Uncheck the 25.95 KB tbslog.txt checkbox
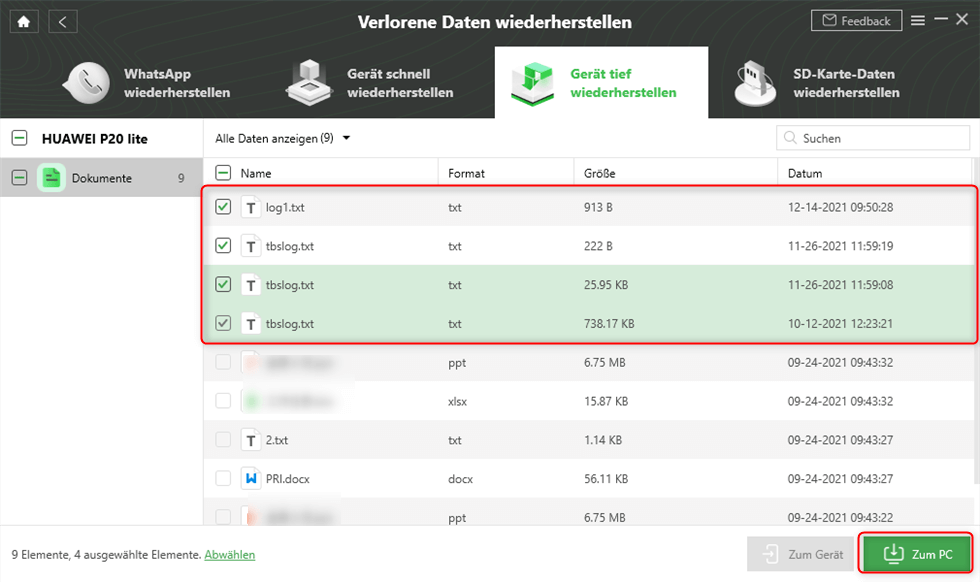This screenshot has width=980, height=582. 223,284
